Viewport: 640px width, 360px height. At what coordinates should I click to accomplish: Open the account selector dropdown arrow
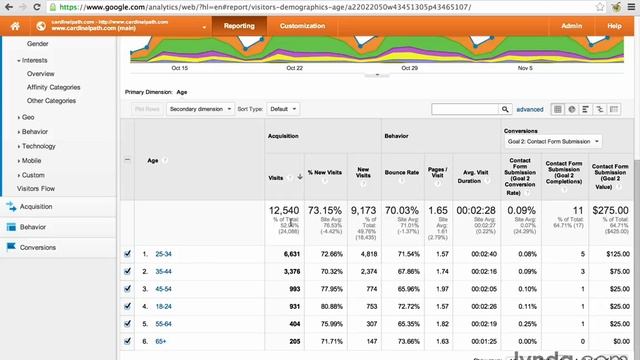pos(204,27)
